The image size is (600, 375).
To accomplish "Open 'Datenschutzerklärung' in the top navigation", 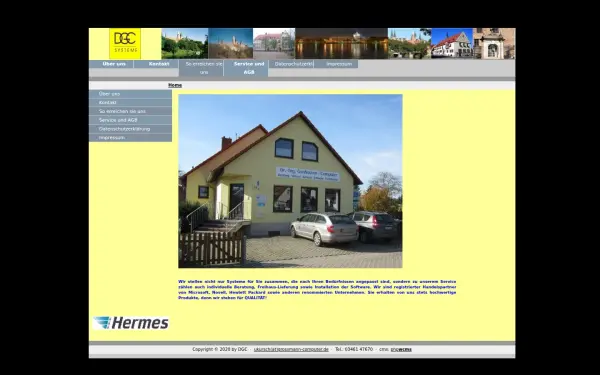I will (x=291, y=64).
